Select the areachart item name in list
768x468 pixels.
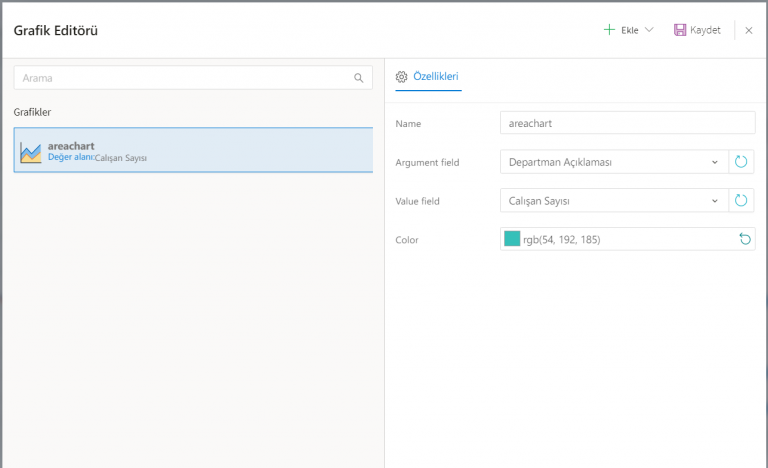click(71, 146)
